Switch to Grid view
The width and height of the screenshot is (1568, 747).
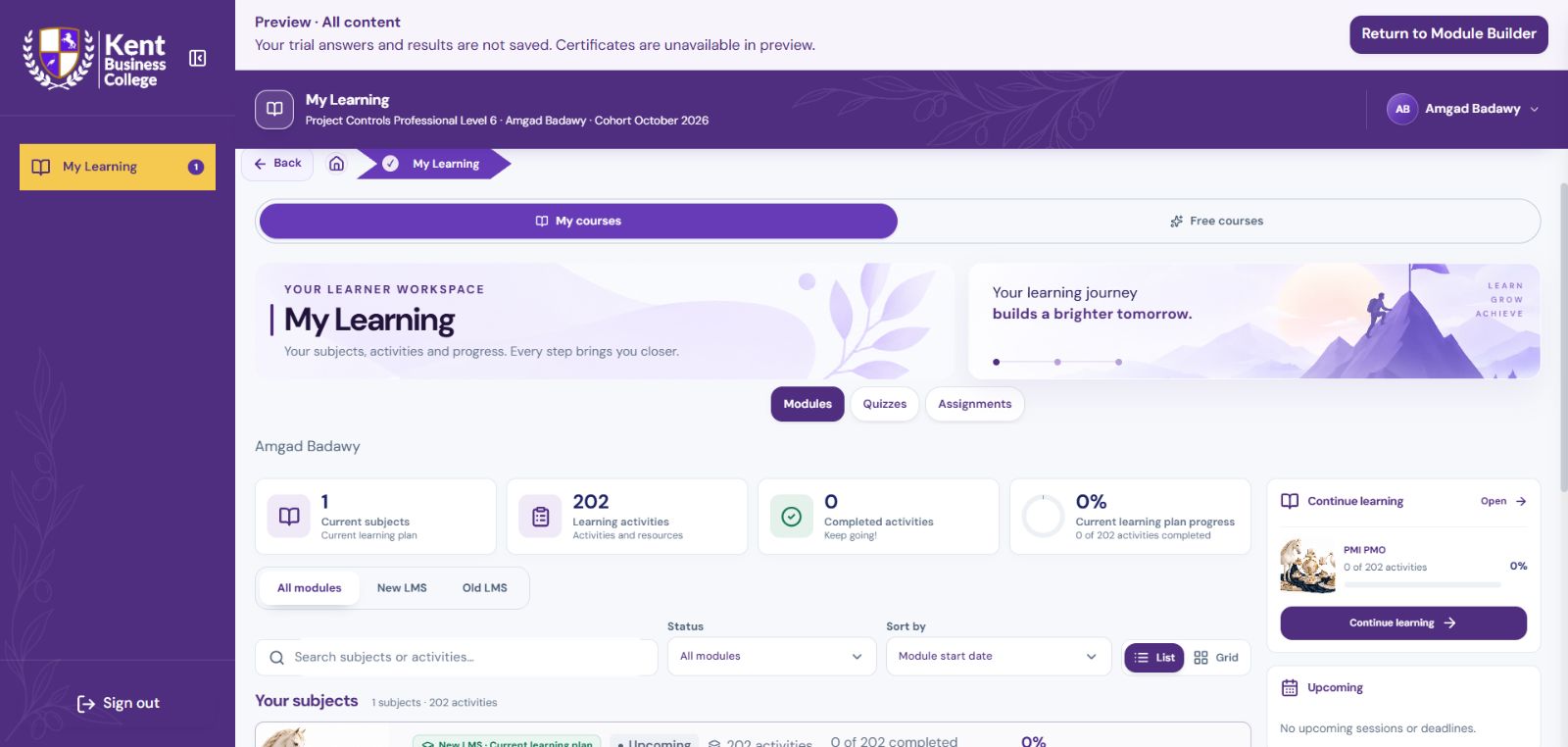[x=1216, y=658]
